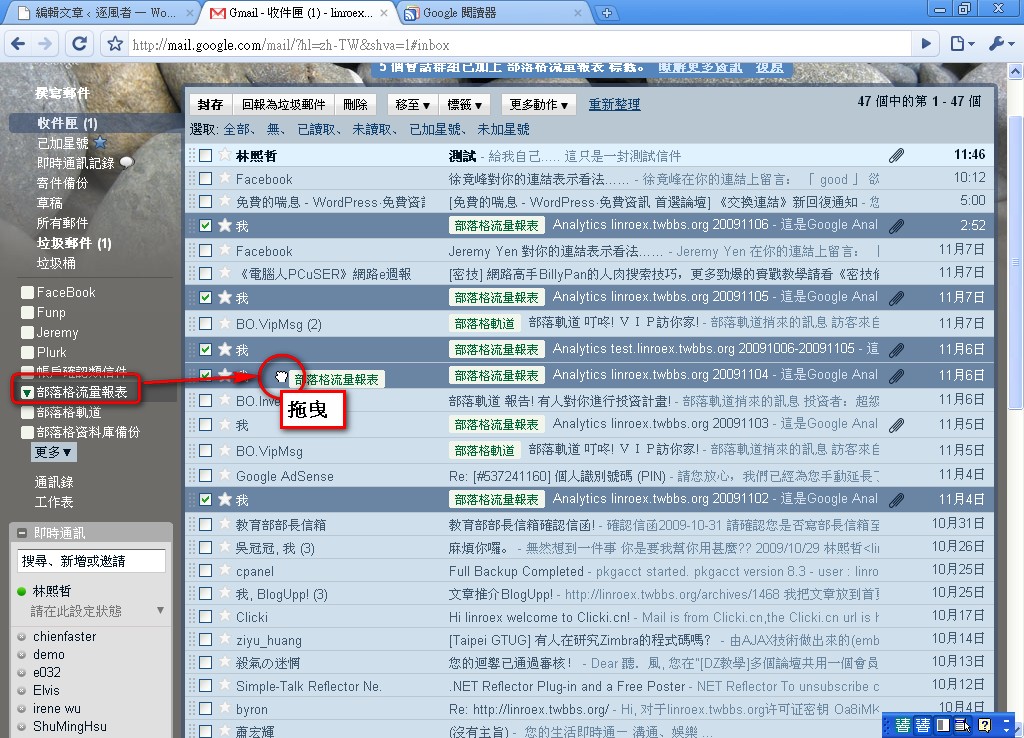Image resolution: width=1024 pixels, height=738 pixels.
Task: Click the 封存 archive button
Action: [x=210, y=104]
